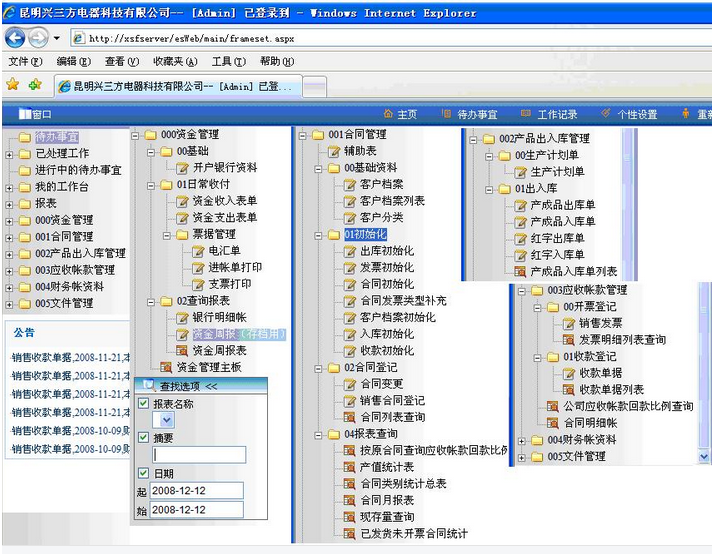
Task: Click the IE forward arrow button
Action: point(38,38)
